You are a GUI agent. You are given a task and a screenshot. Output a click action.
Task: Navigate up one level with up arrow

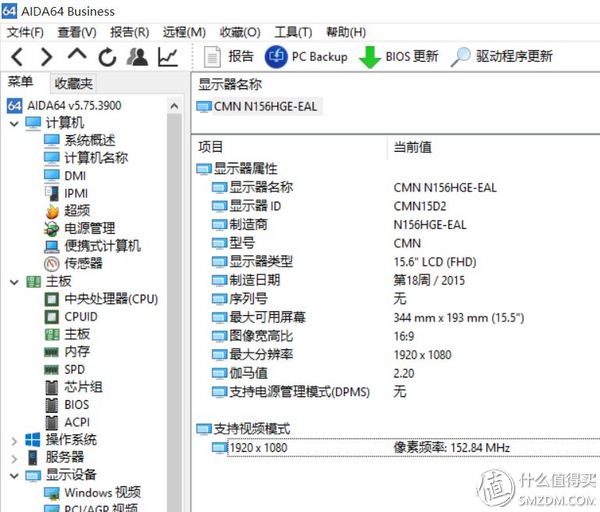coord(77,55)
